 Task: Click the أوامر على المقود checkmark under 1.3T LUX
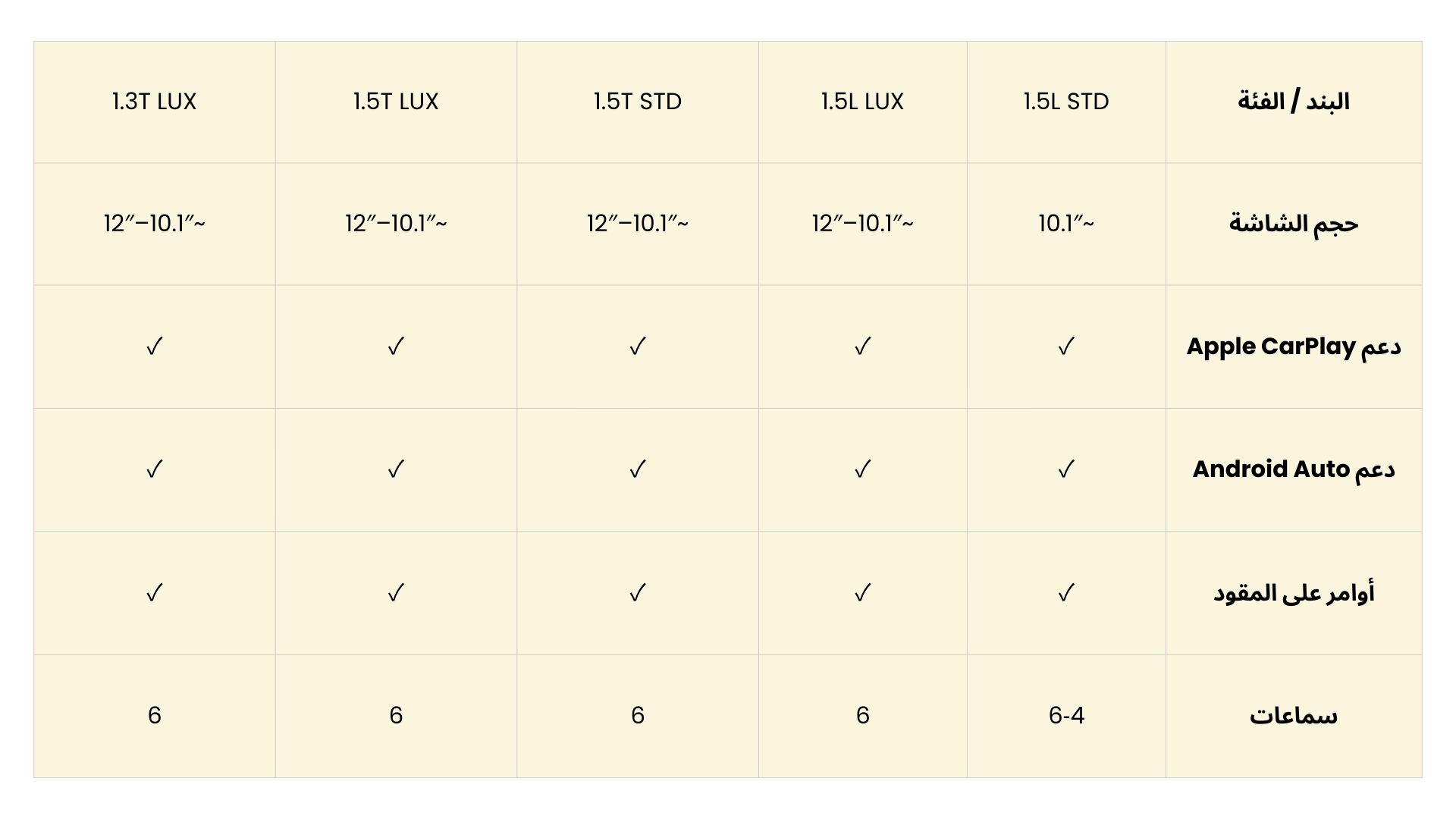click(x=154, y=592)
